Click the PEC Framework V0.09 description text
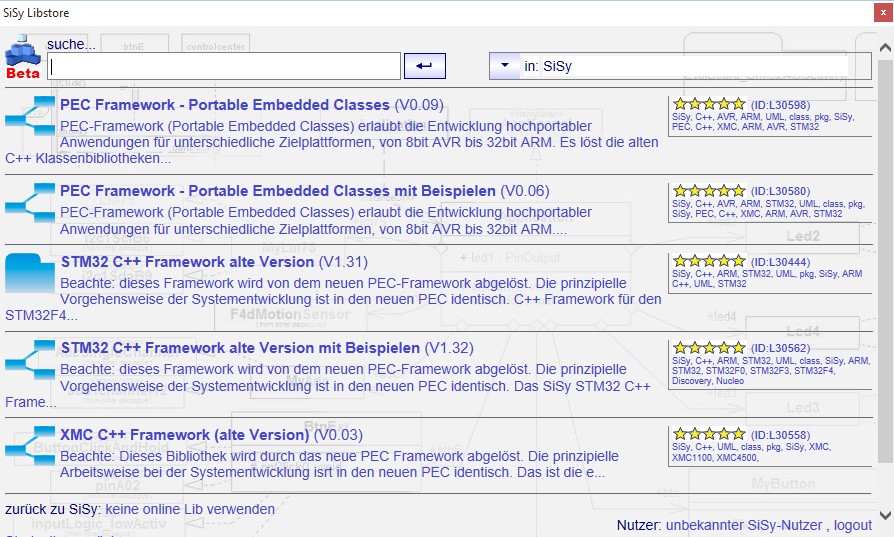The height and width of the screenshot is (537, 894). (332, 142)
